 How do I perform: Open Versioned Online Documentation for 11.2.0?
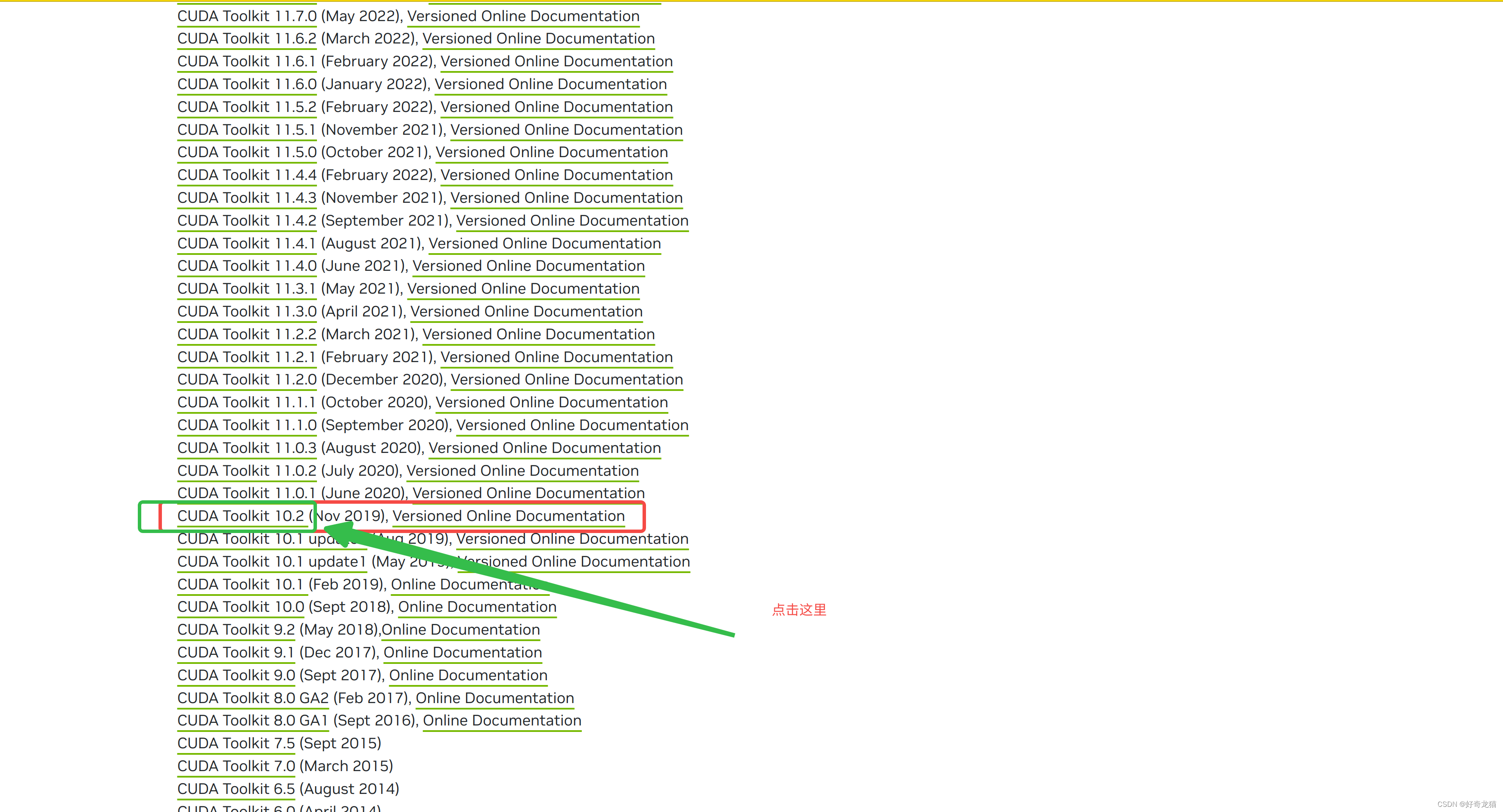point(567,380)
